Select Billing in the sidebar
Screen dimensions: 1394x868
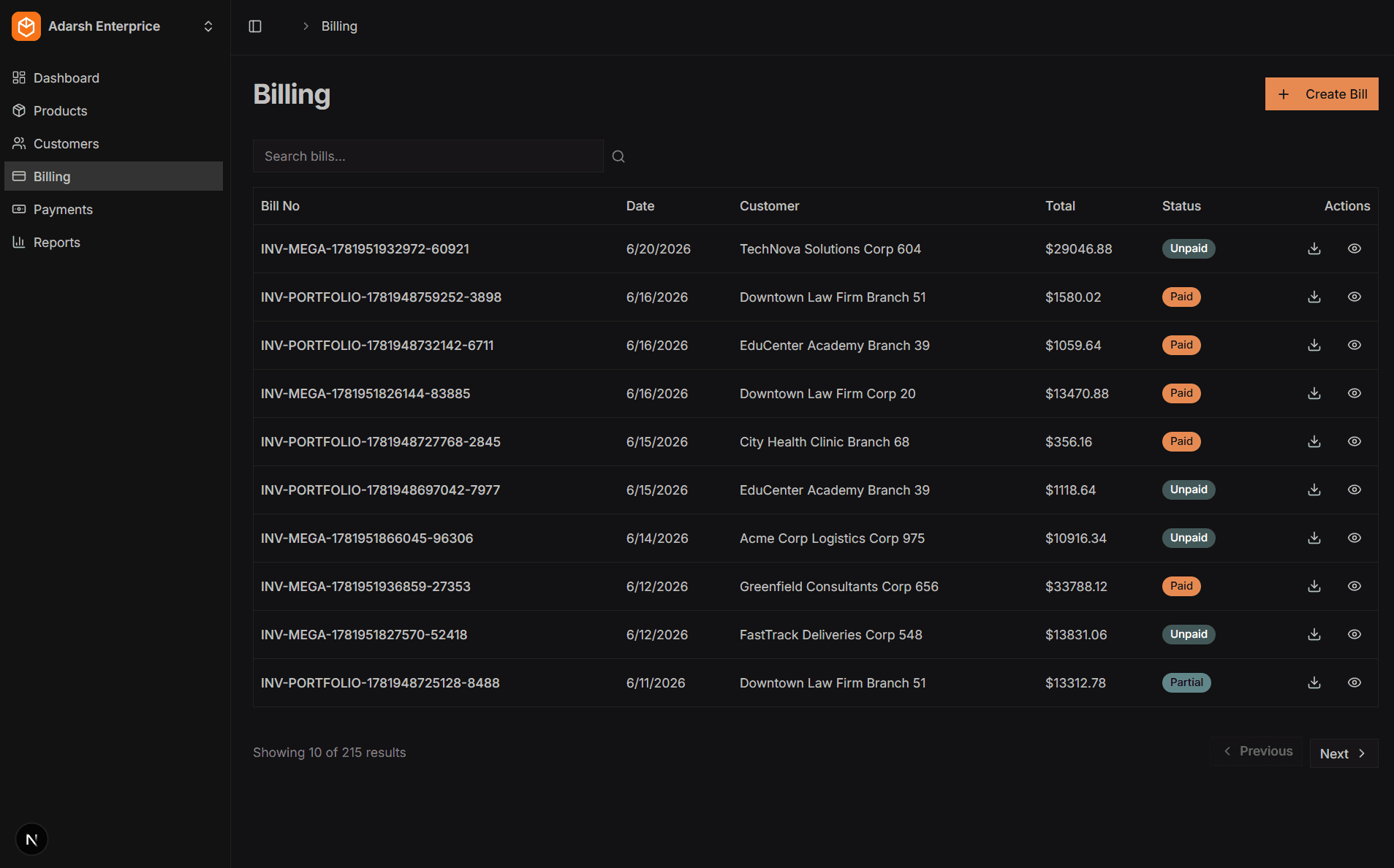pyautogui.click(x=113, y=176)
